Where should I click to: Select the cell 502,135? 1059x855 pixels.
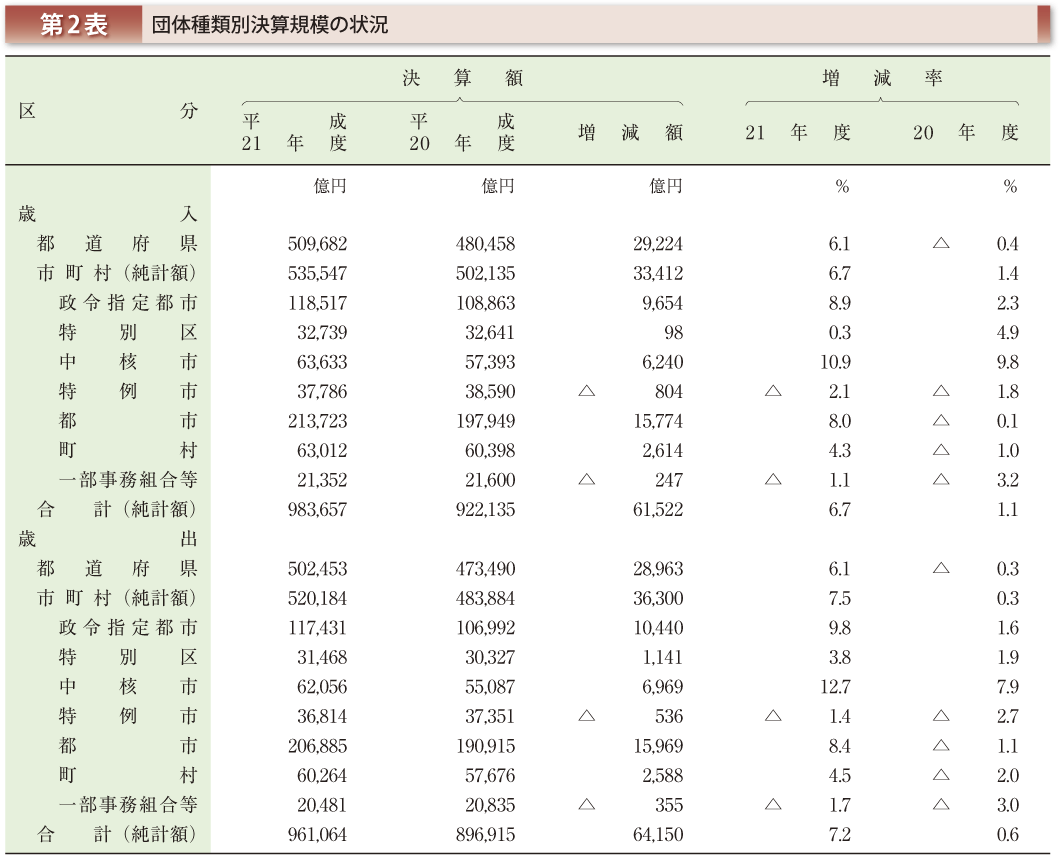pyautogui.click(x=486, y=274)
